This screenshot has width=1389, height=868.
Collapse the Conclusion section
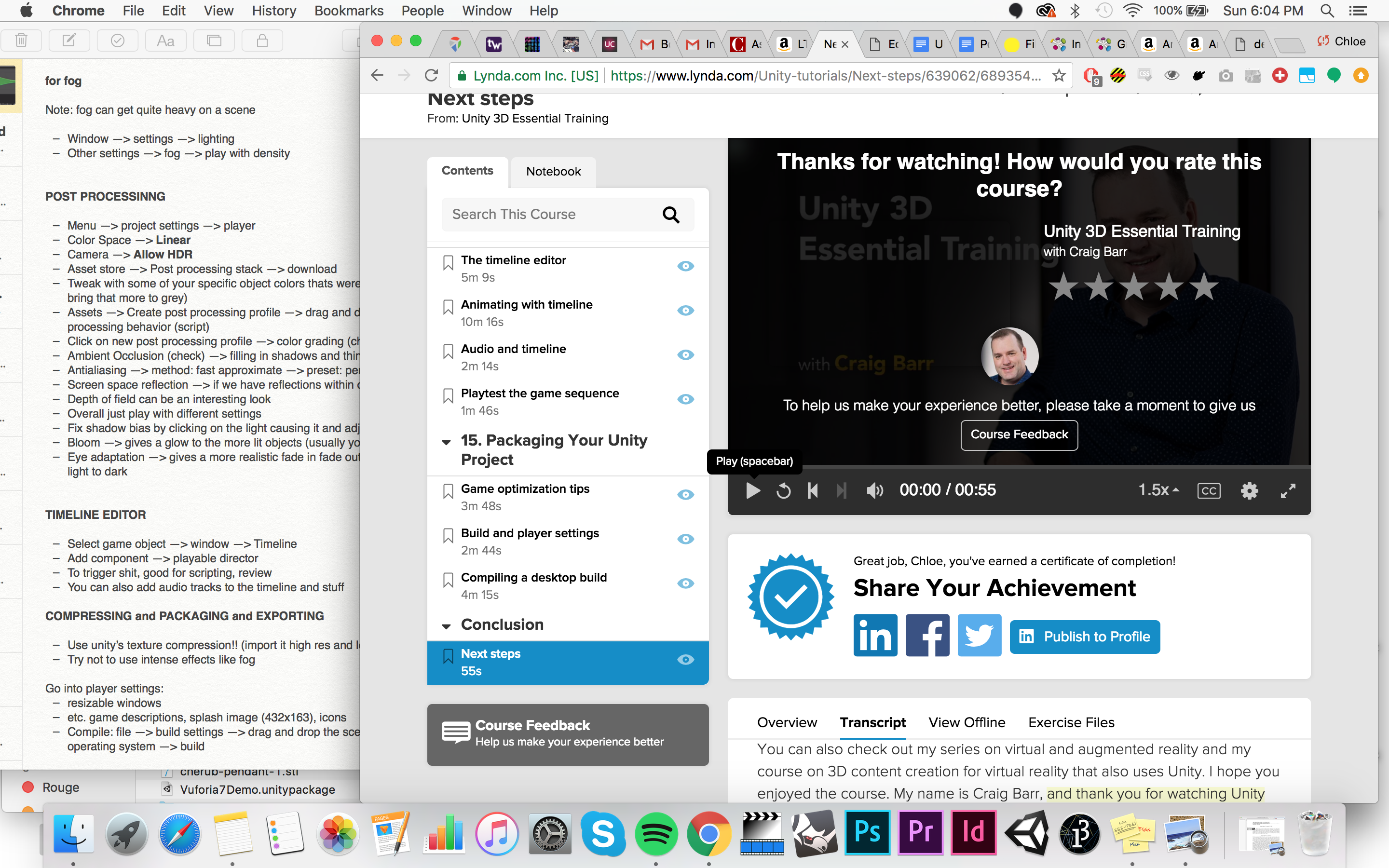click(446, 626)
